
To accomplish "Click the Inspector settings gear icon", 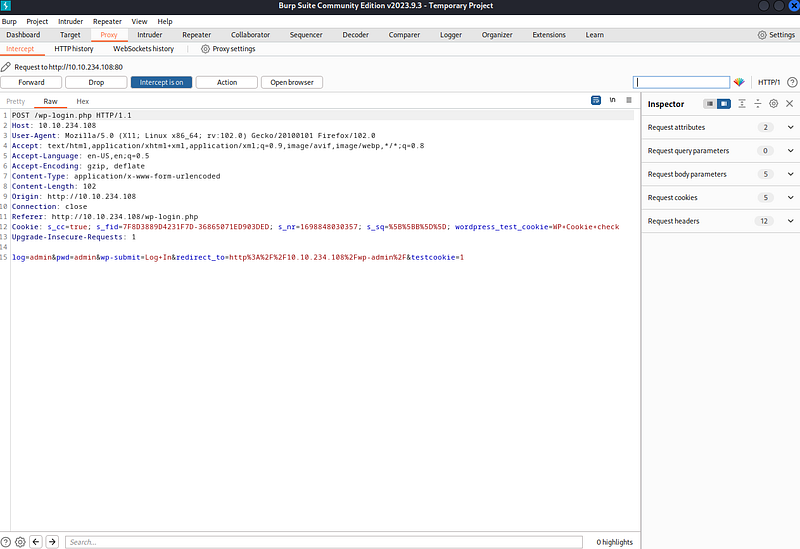I will point(773,104).
